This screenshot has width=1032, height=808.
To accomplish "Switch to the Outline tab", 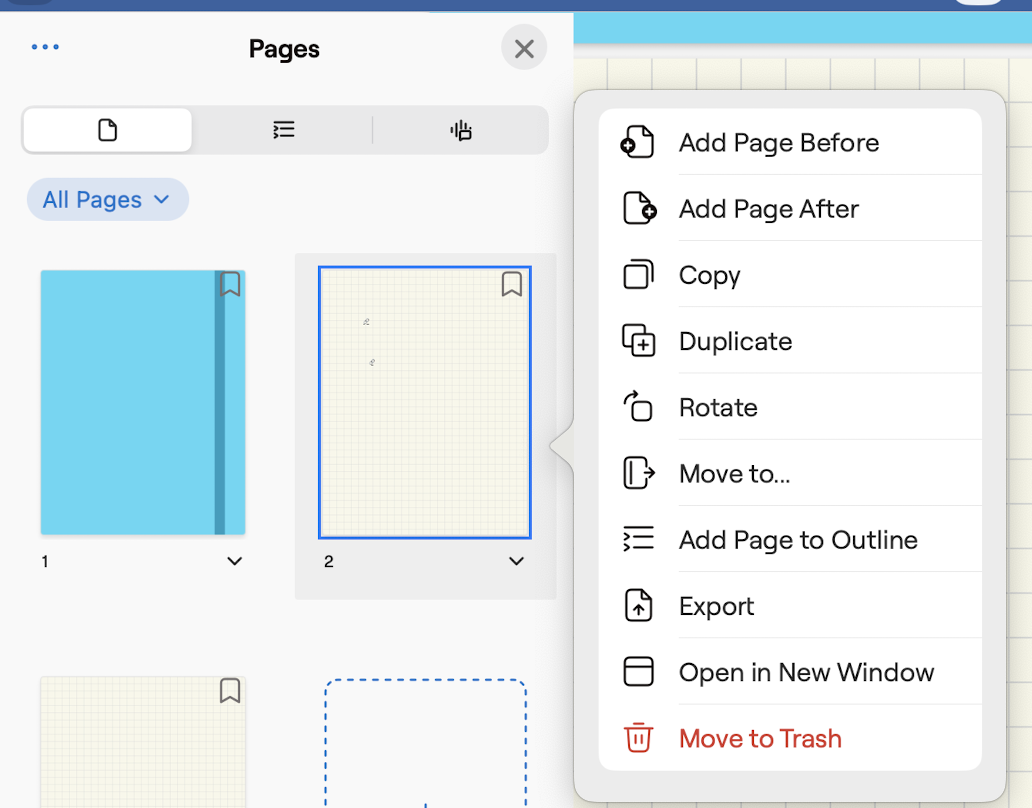I will pyautogui.click(x=283, y=130).
